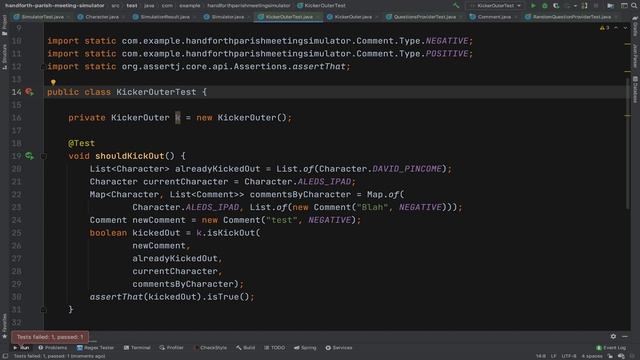Collapse shouldKickOut method with fold marker
Viewport: 640px width, 360px height.
pos(44,156)
